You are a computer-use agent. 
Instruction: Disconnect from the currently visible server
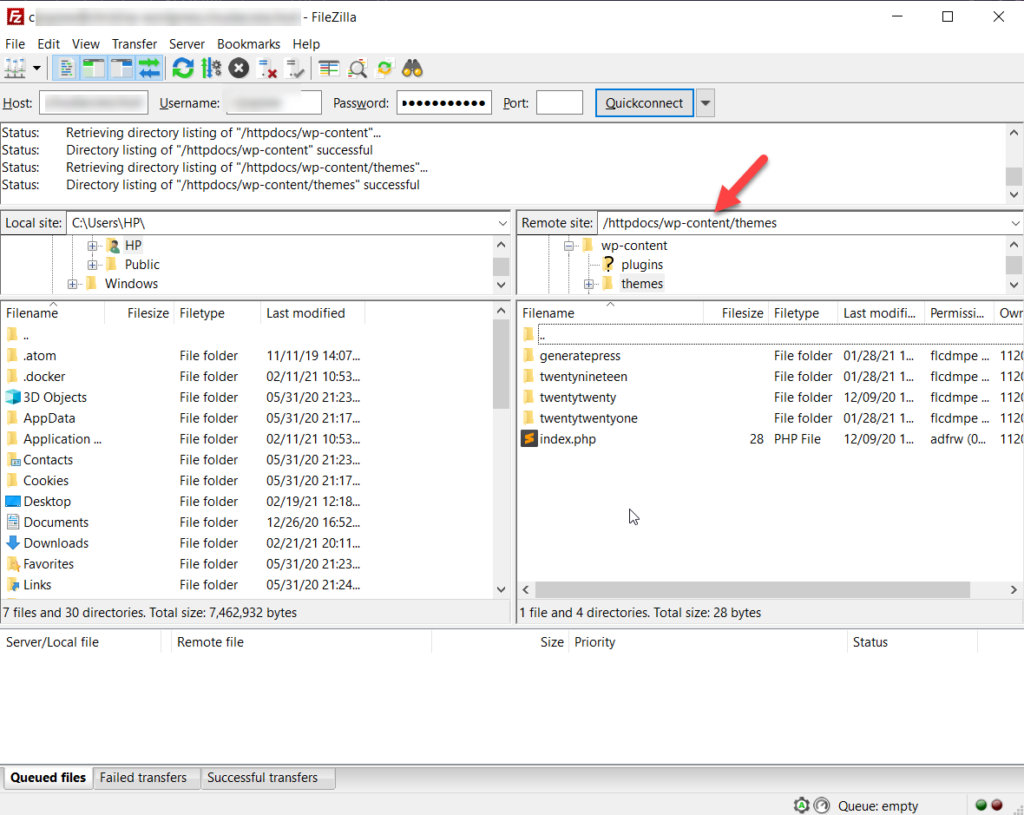coord(267,69)
